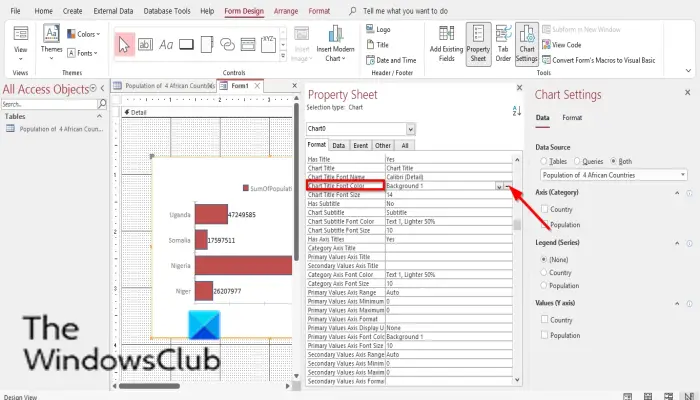
Task: Pick the Option Group (XYZ) control
Action: coord(268,44)
